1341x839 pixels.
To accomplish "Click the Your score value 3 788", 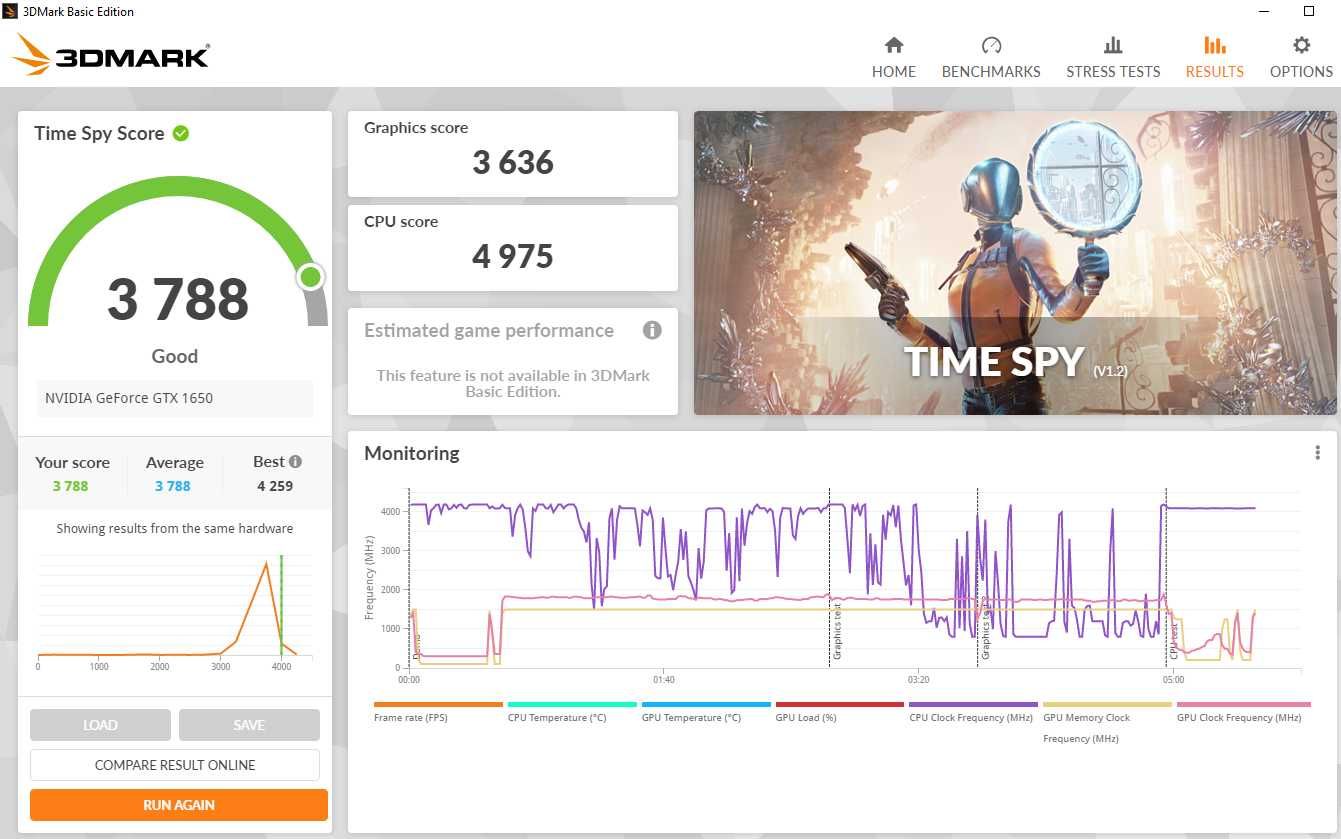I will [x=71, y=486].
